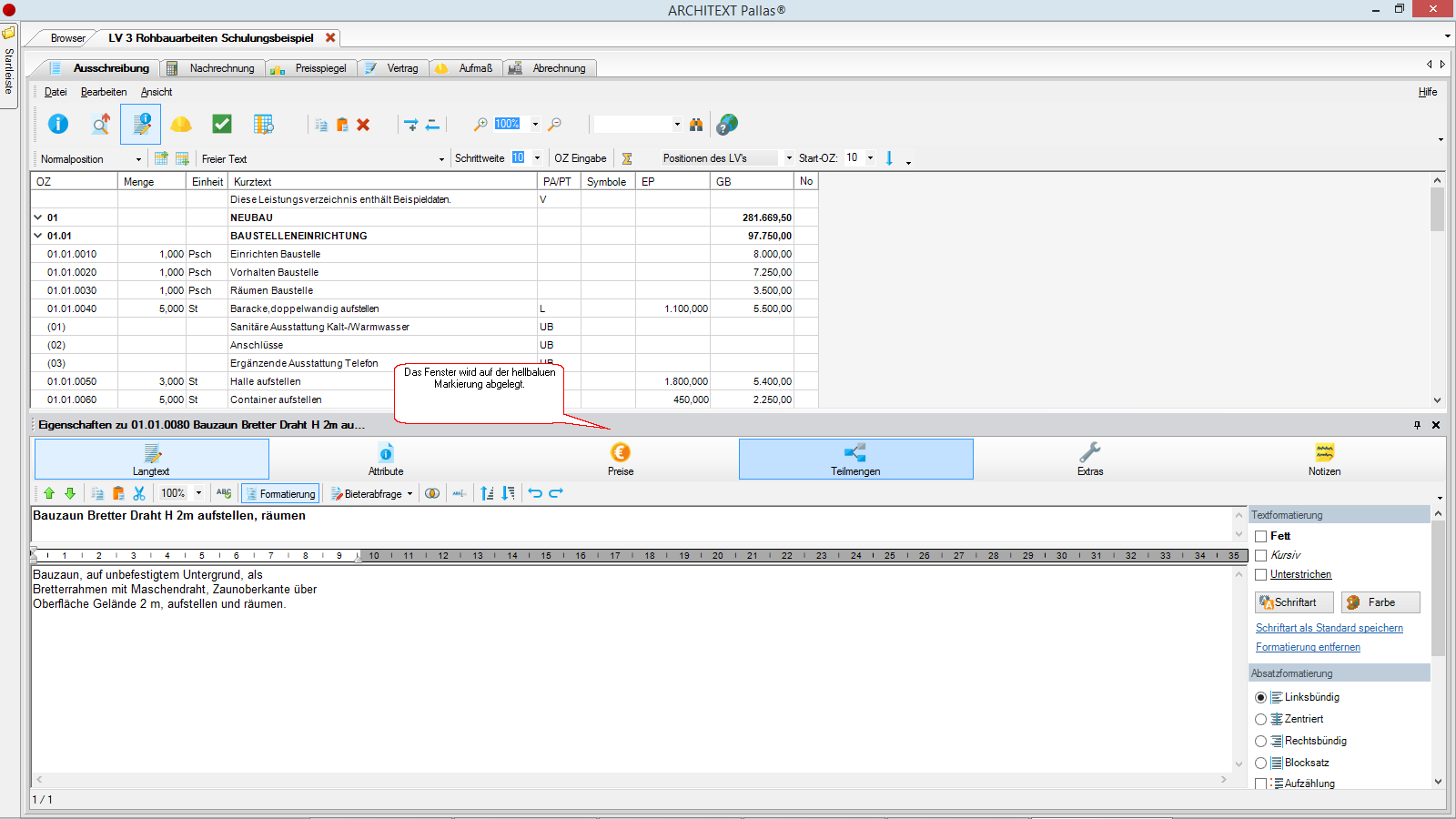This screenshot has height=819, width=1456.
Task: Click the redo arrow in Langtext toolbar
Action: (556, 493)
